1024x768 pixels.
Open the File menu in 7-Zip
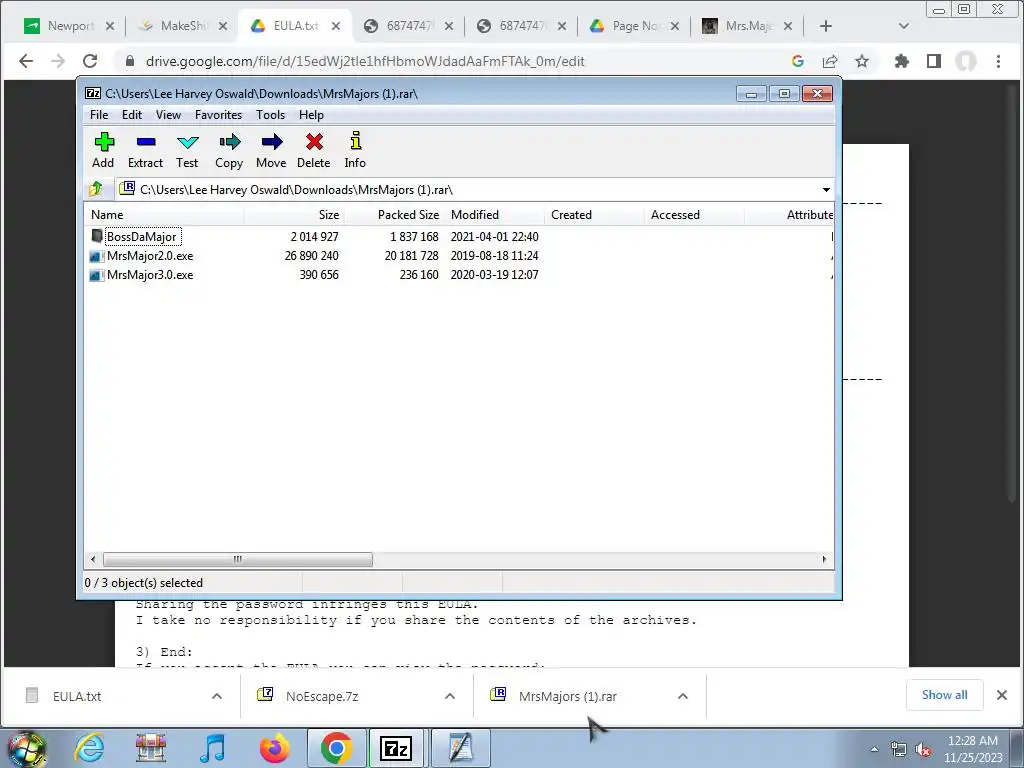99,115
